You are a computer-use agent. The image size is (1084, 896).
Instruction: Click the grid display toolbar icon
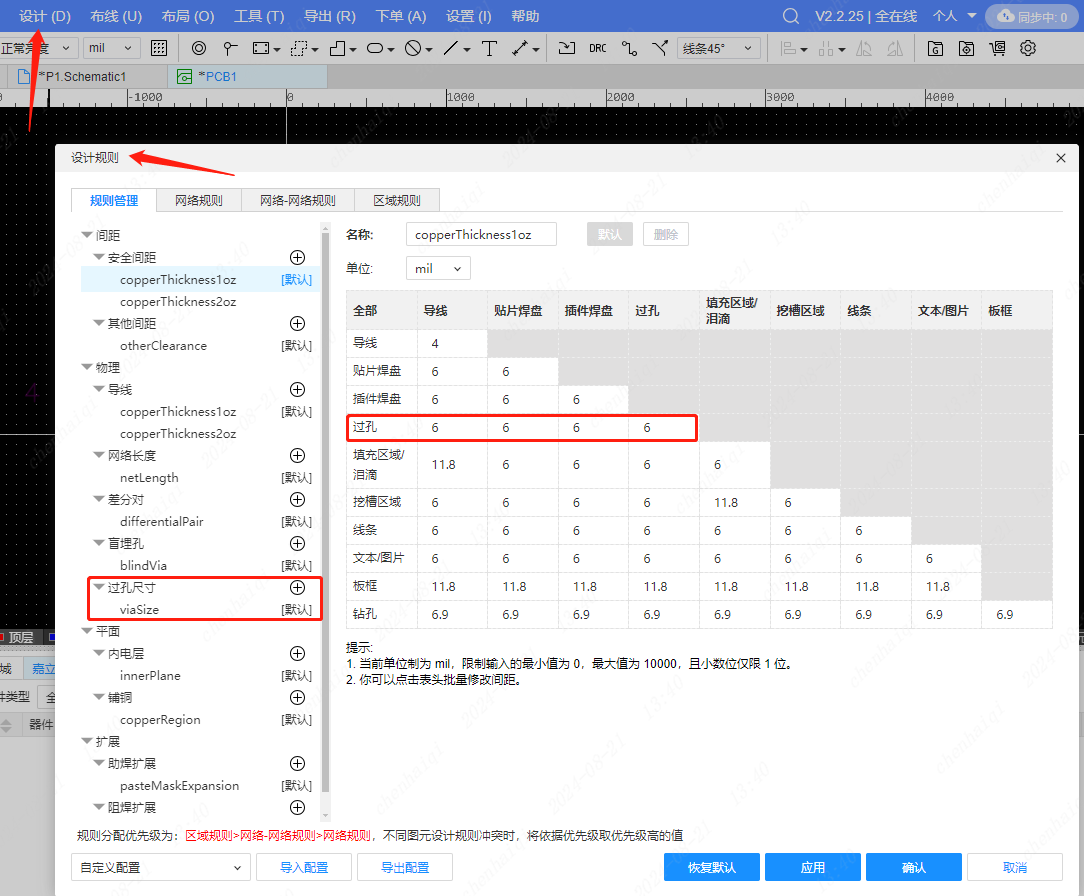point(159,48)
